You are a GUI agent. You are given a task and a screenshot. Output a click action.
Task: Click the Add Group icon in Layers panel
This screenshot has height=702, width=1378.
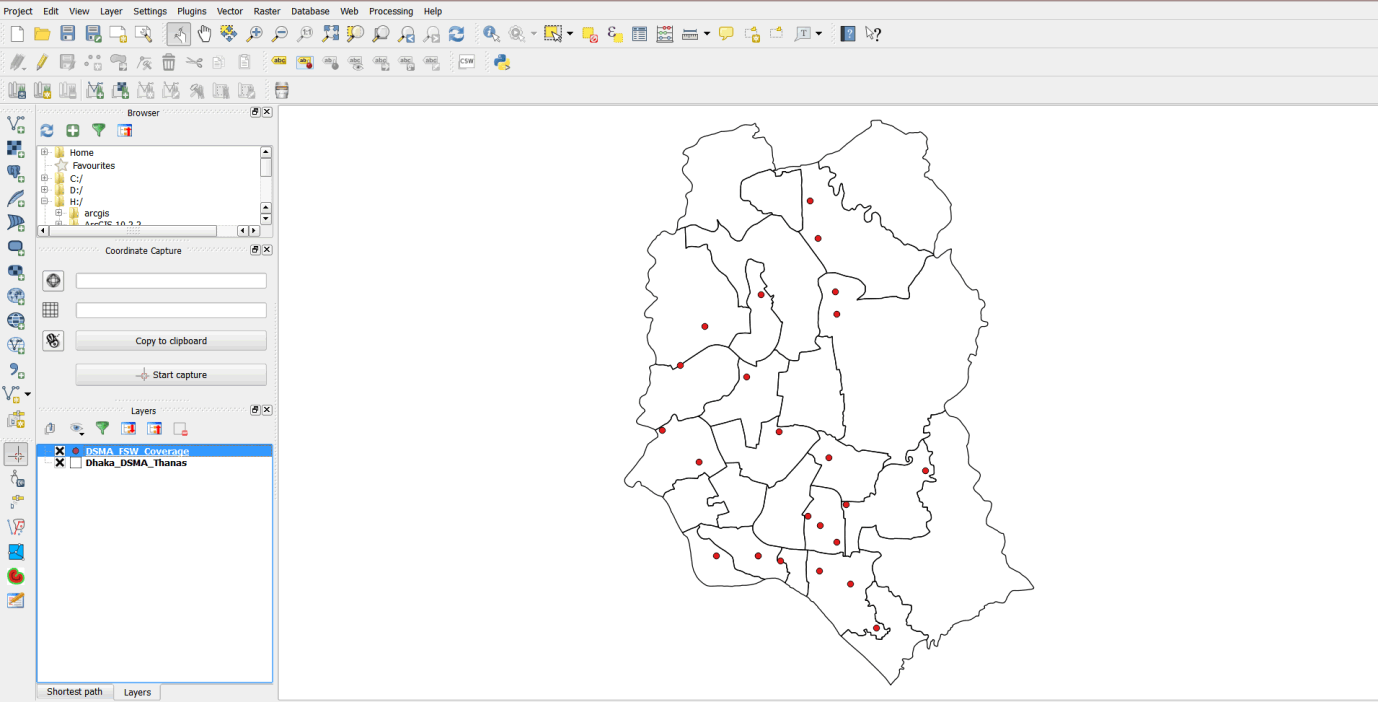50,429
